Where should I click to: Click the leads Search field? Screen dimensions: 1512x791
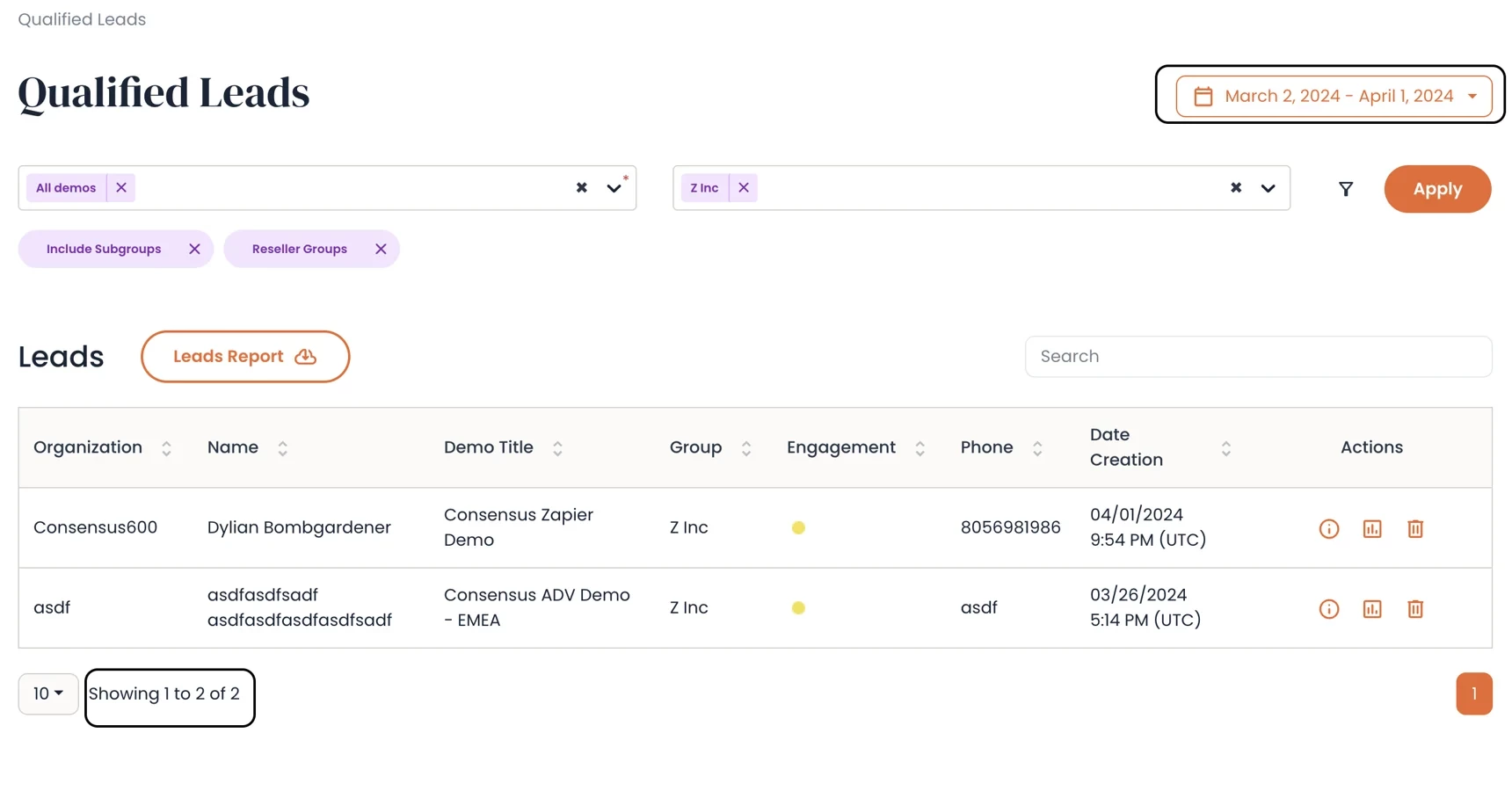[x=1257, y=357]
